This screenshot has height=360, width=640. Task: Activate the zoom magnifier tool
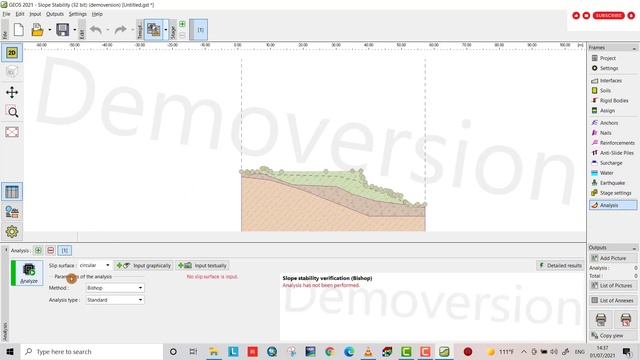(x=12, y=111)
